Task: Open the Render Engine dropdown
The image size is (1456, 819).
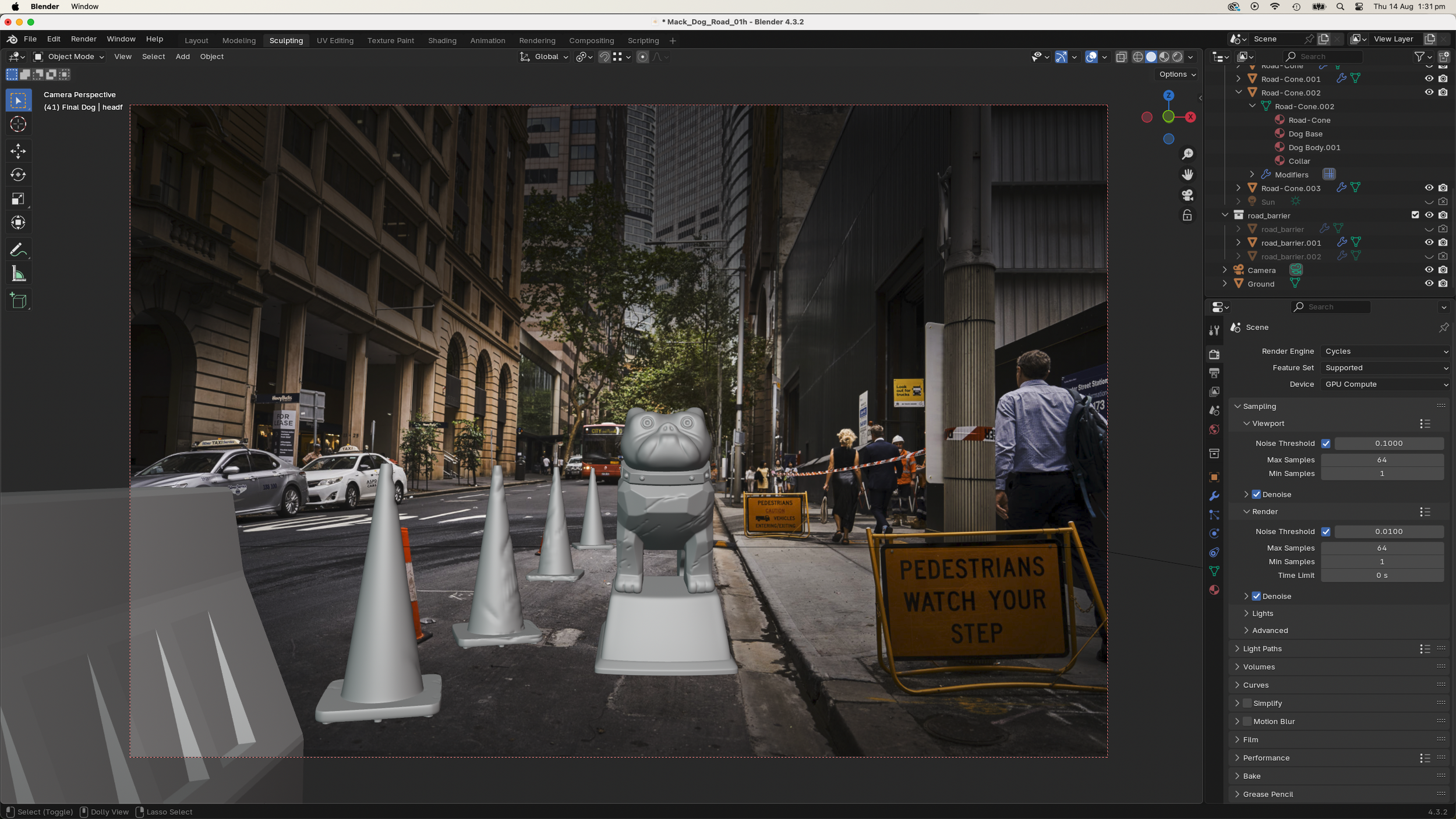Action: pyautogui.click(x=1385, y=351)
